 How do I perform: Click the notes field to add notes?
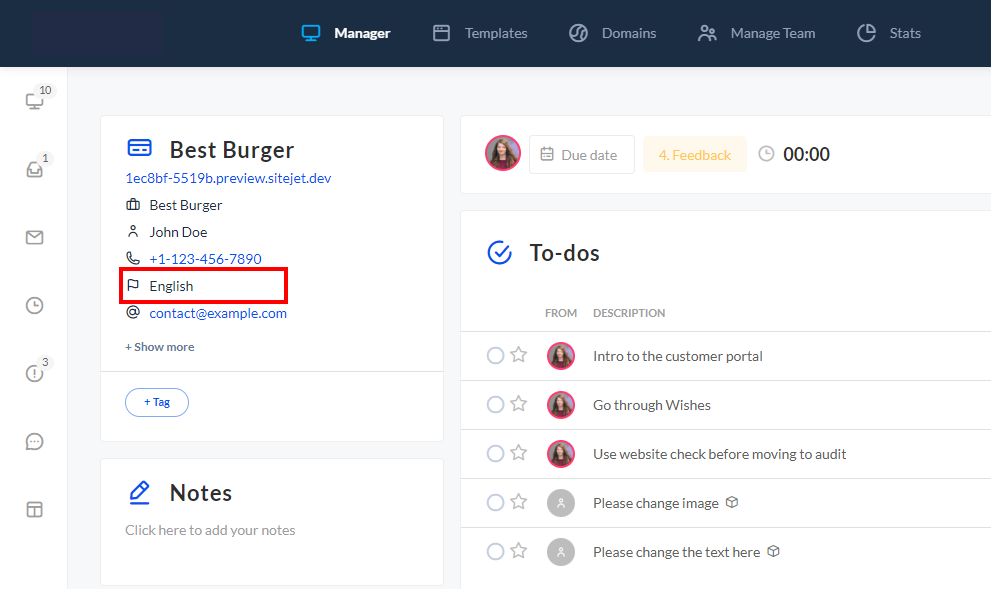[210, 530]
